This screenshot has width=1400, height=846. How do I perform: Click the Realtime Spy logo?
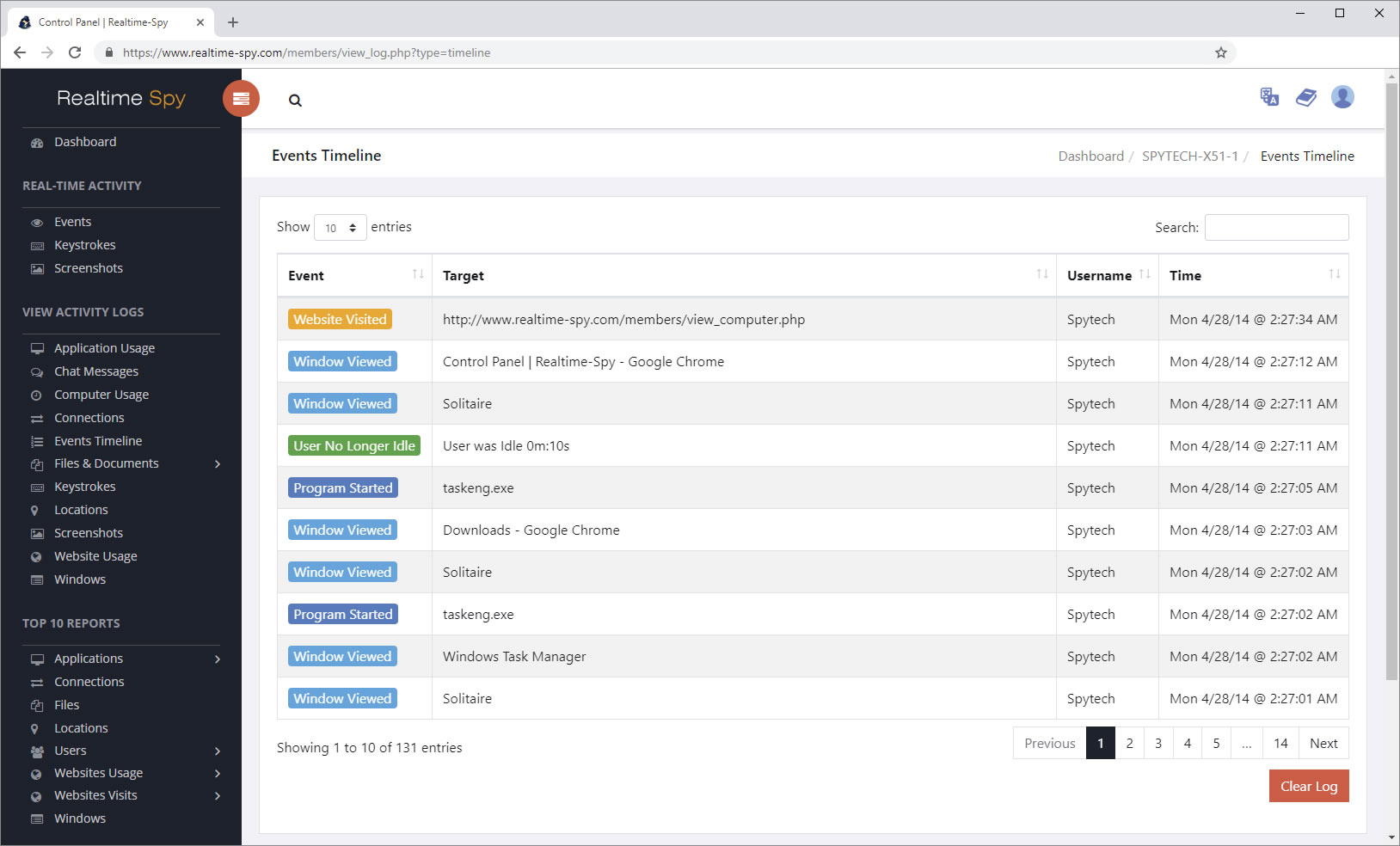click(x=121, y=98)
